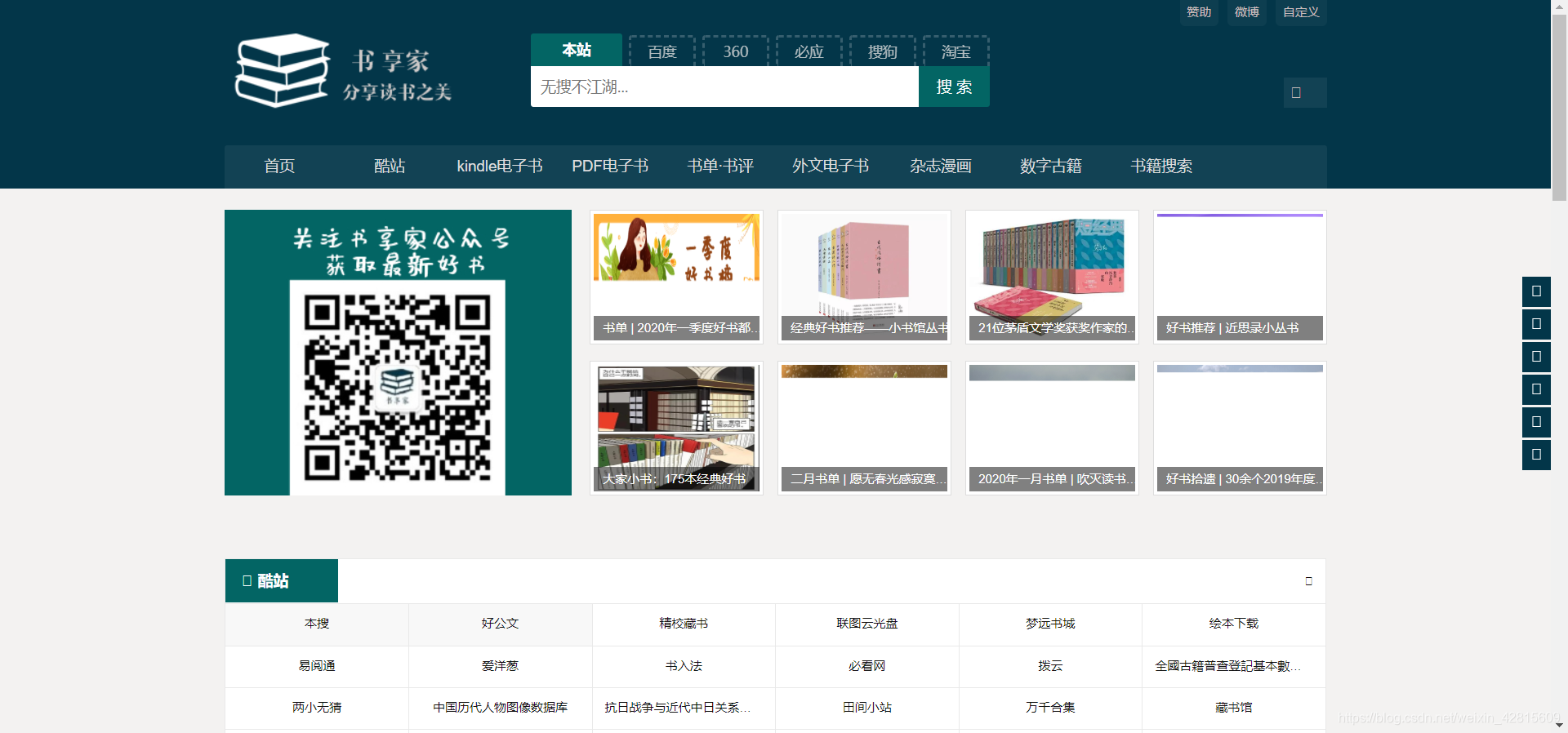Click the QR code banner 关注书享家公众号
Screen dimensions: 1568x733
click(x=398, y=353)
